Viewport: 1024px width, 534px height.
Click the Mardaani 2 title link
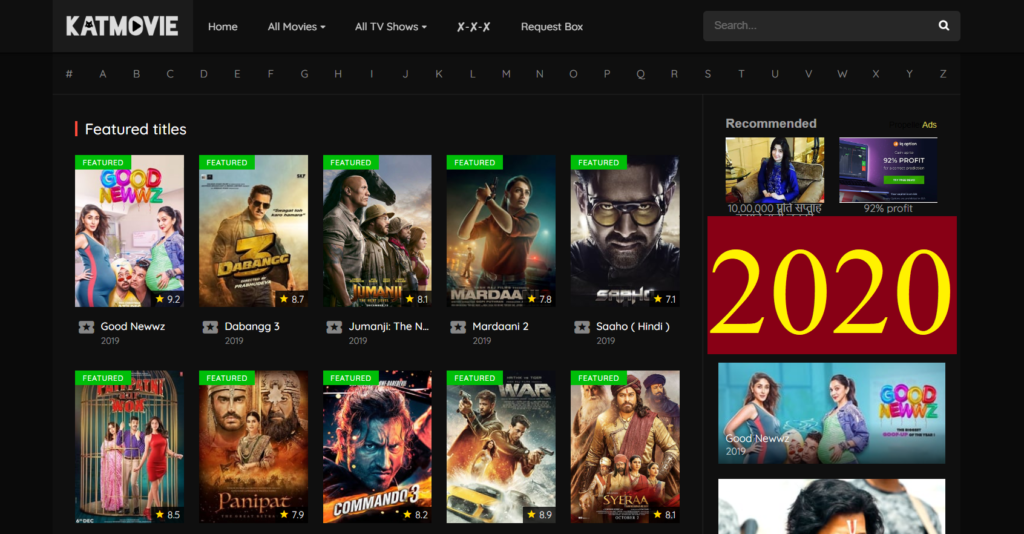point(500,326)
